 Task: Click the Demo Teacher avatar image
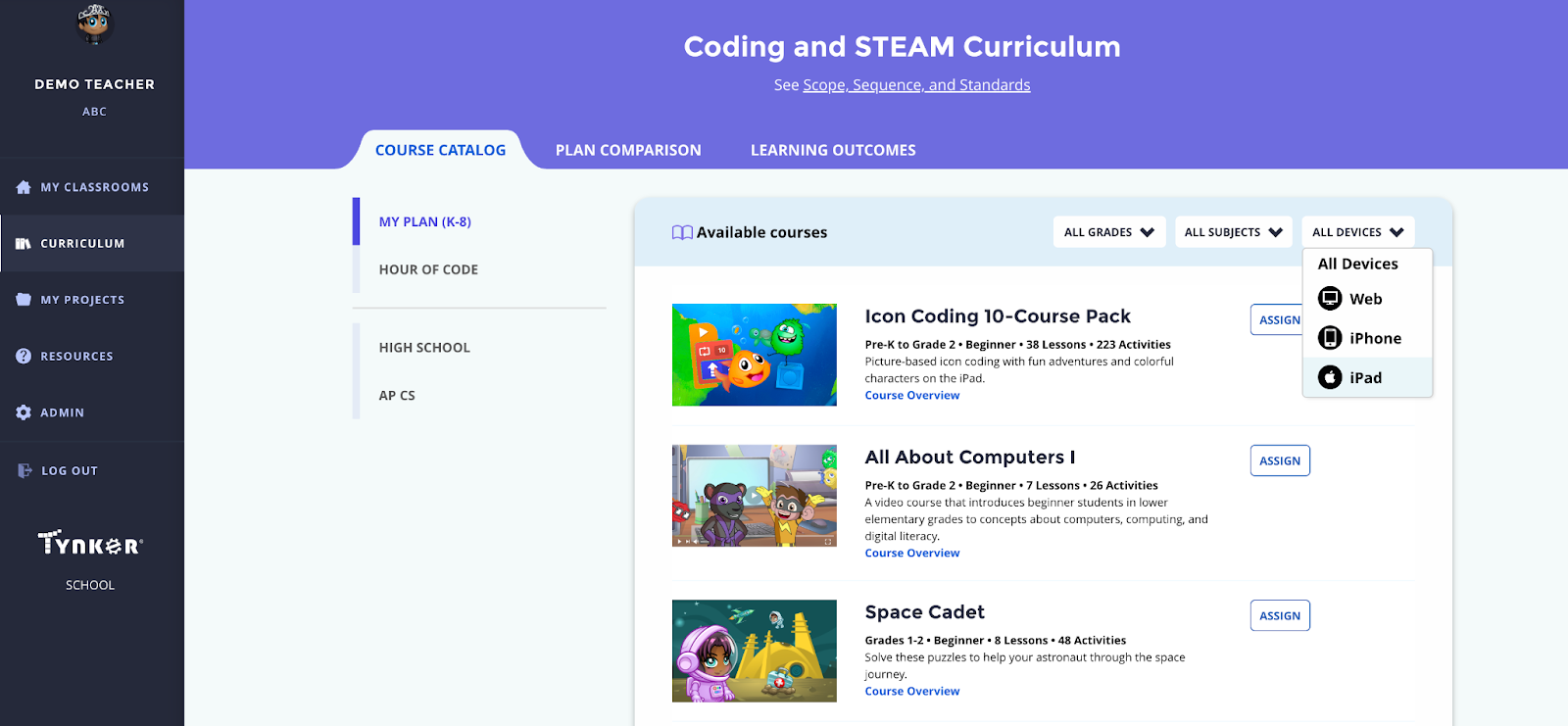[x=94, y=24]
